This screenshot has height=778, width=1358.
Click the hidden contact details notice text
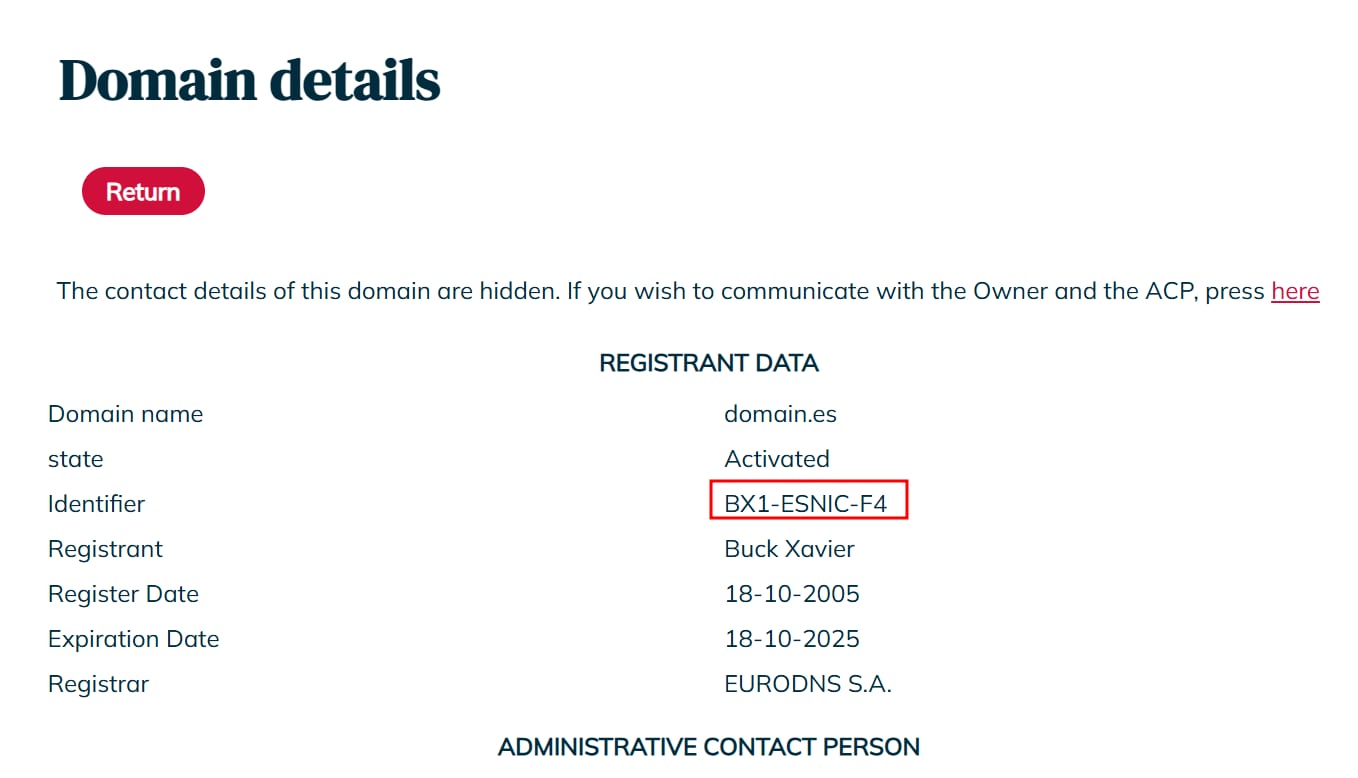point(660,291)
